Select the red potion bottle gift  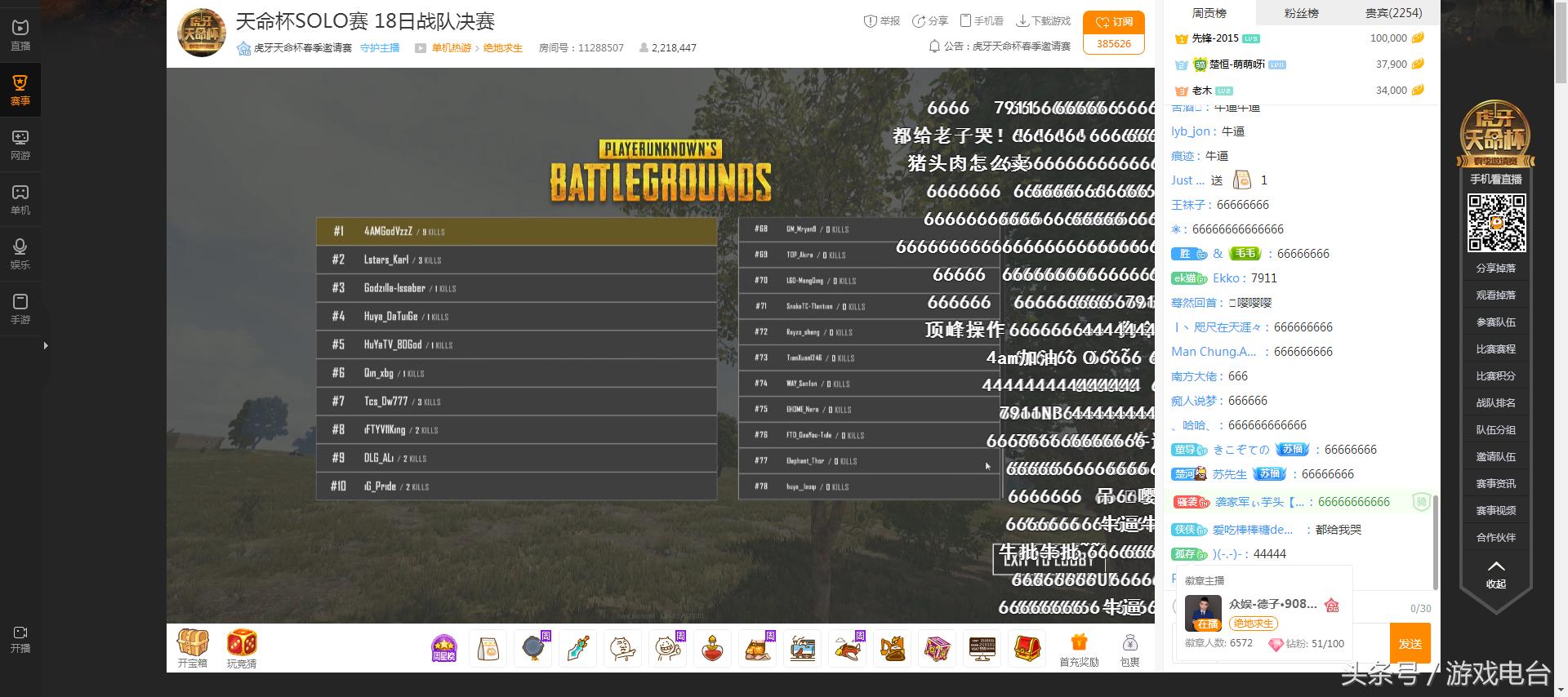click(x=713, y=648)
